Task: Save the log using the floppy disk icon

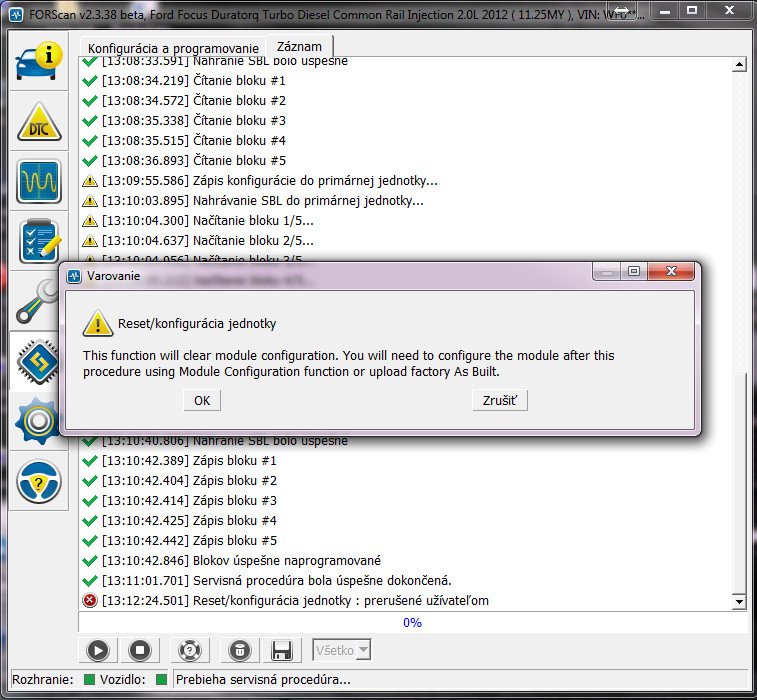Action: click(283, 650)
